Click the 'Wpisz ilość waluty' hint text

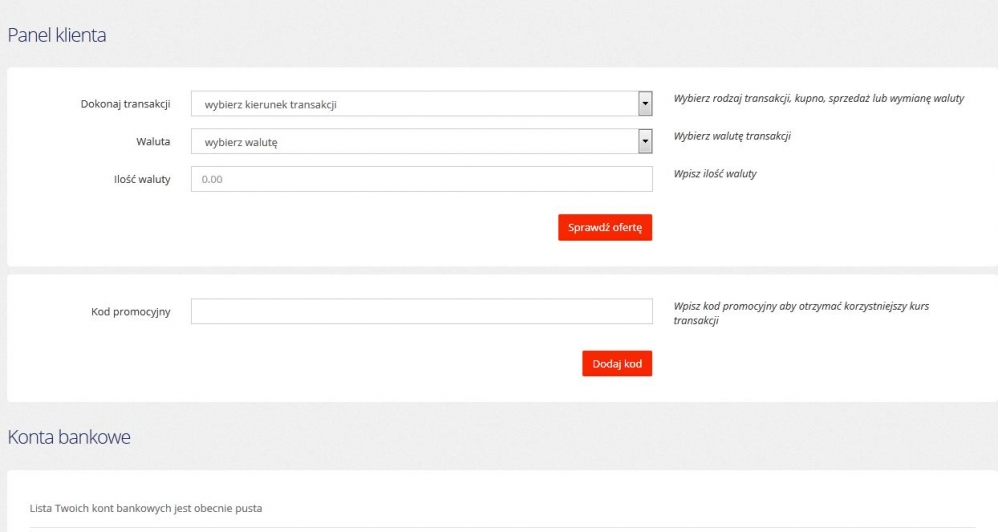715,173
